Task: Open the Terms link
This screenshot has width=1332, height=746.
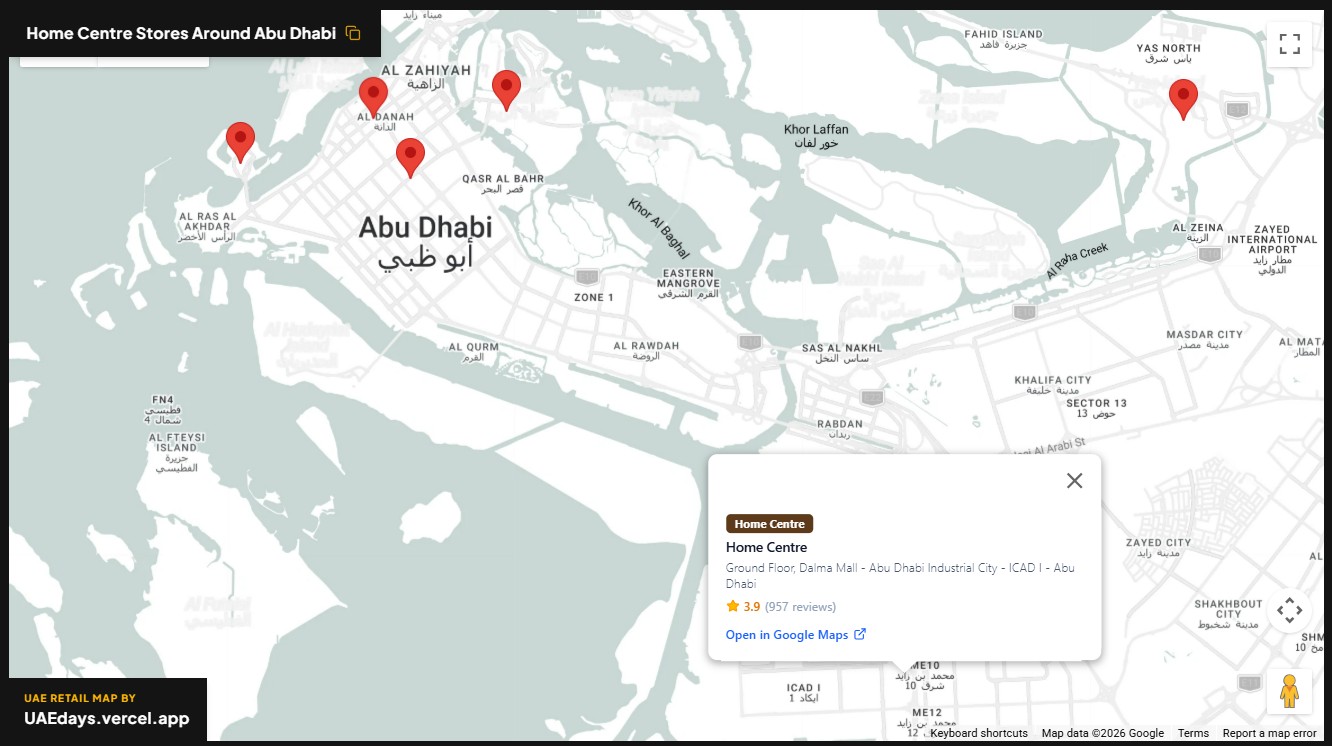Action: point(1193,733)
